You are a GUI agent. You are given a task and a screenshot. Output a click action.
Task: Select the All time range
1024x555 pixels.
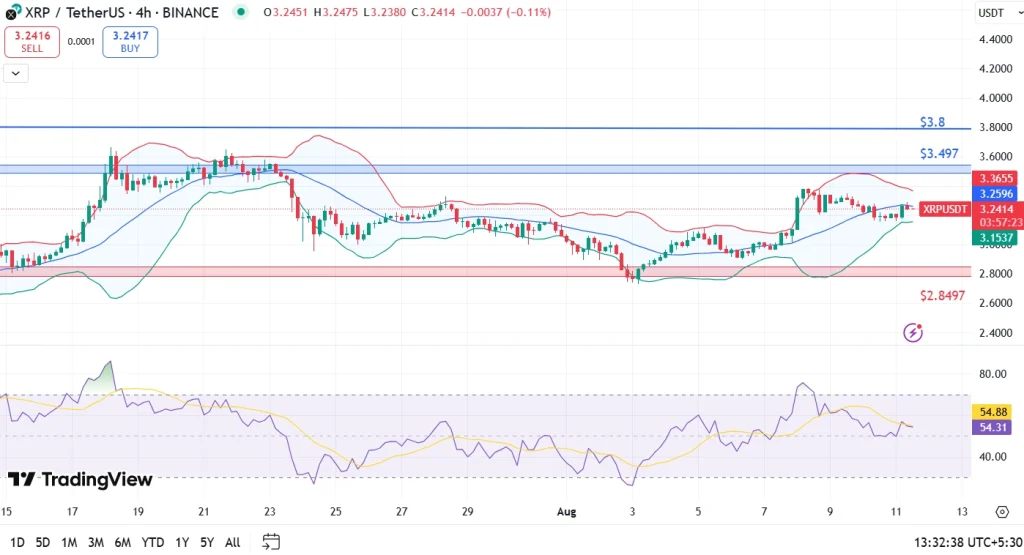tap(232, 542)
